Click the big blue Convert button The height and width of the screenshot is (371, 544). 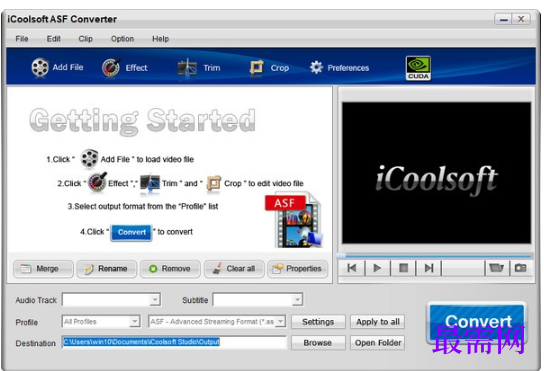tap(477, 322)
